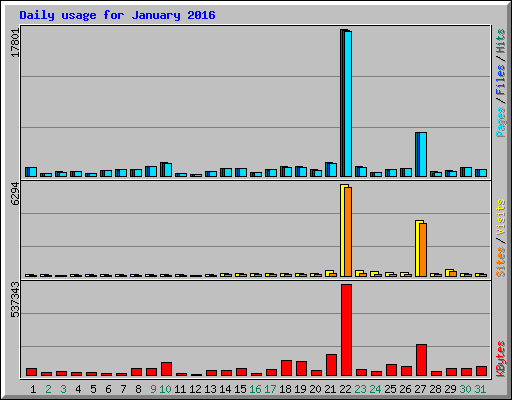Viewport: 512px width, 400px height.
Task: Click the KBytes legend label
Action: [501, 359]
